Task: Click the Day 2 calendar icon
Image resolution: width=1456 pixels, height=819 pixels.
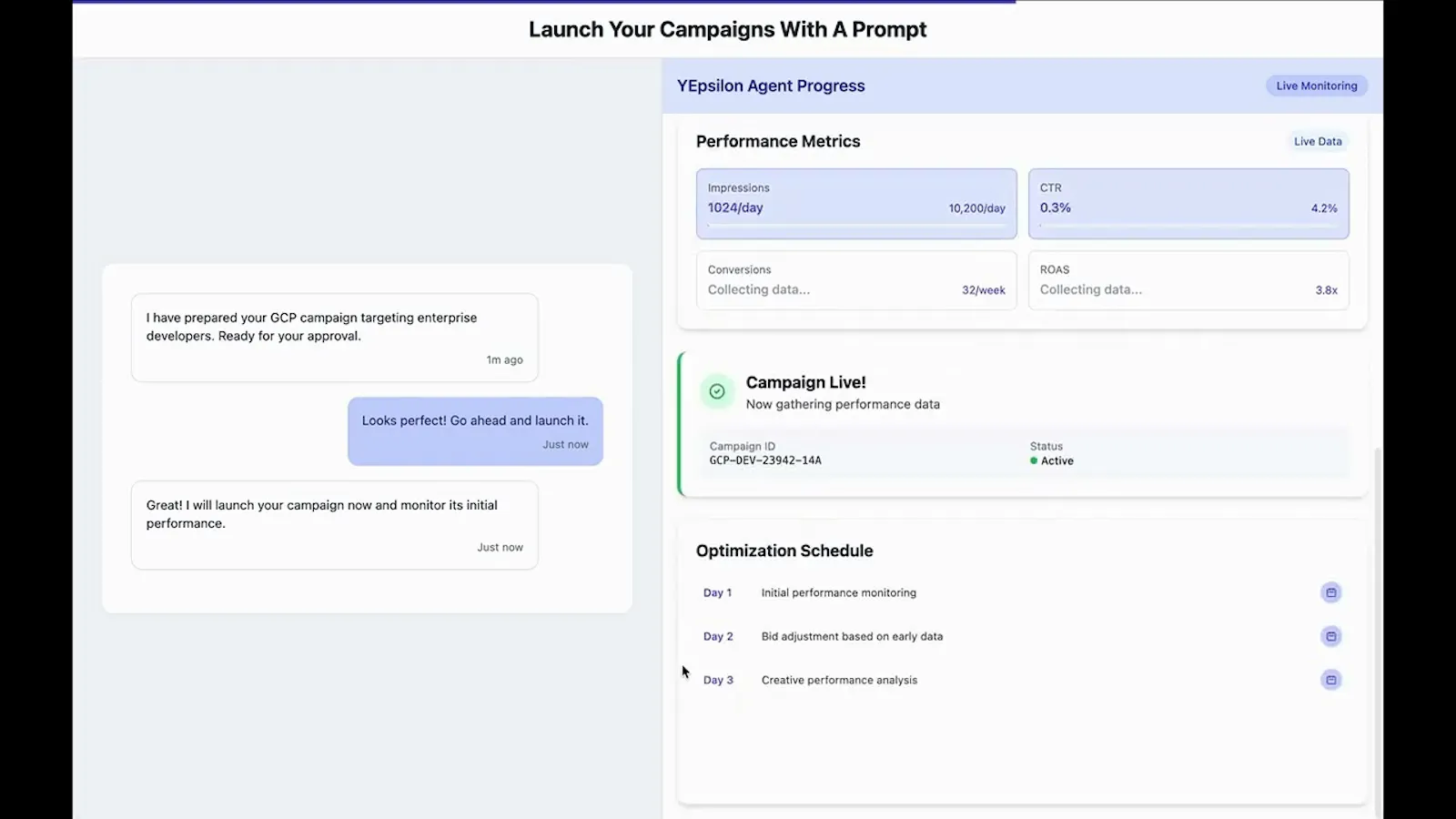Action: (x=1330, y=636)
